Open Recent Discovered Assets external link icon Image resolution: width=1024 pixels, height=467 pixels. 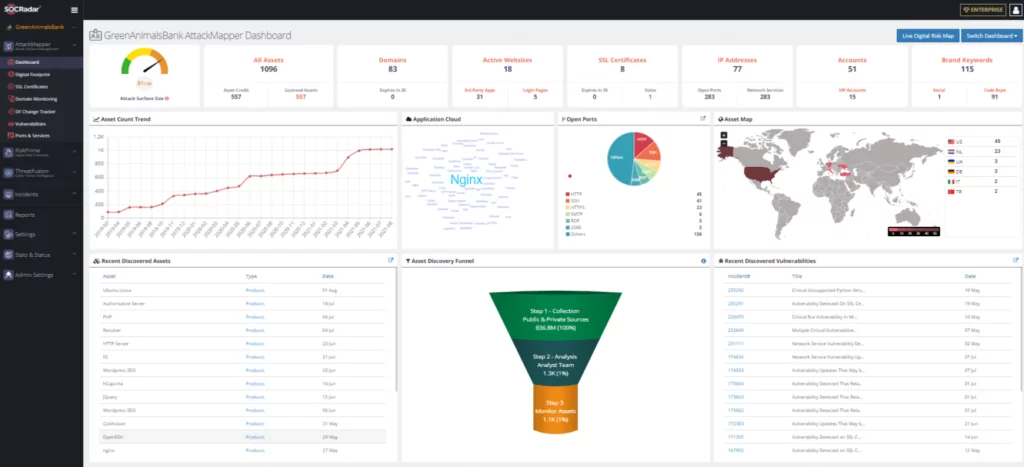tap(391, 260)
